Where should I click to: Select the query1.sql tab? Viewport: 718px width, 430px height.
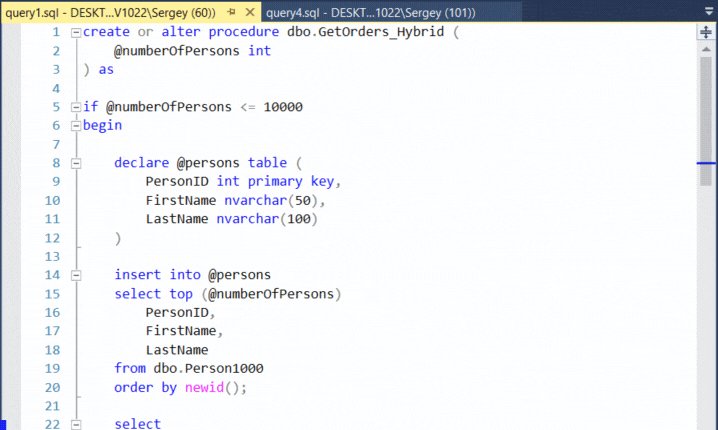(110, 12)
